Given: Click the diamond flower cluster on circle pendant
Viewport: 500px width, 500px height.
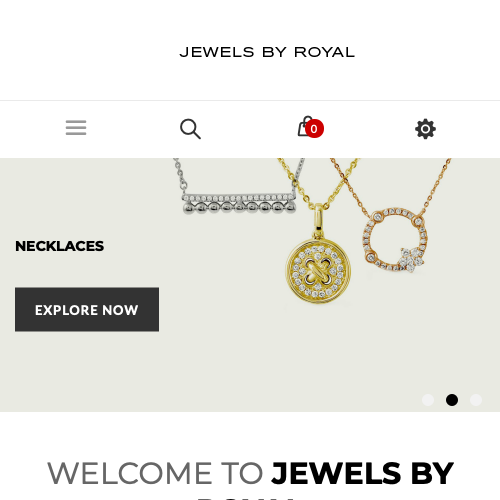Looking at the screenshot, I should pos(411,259).
